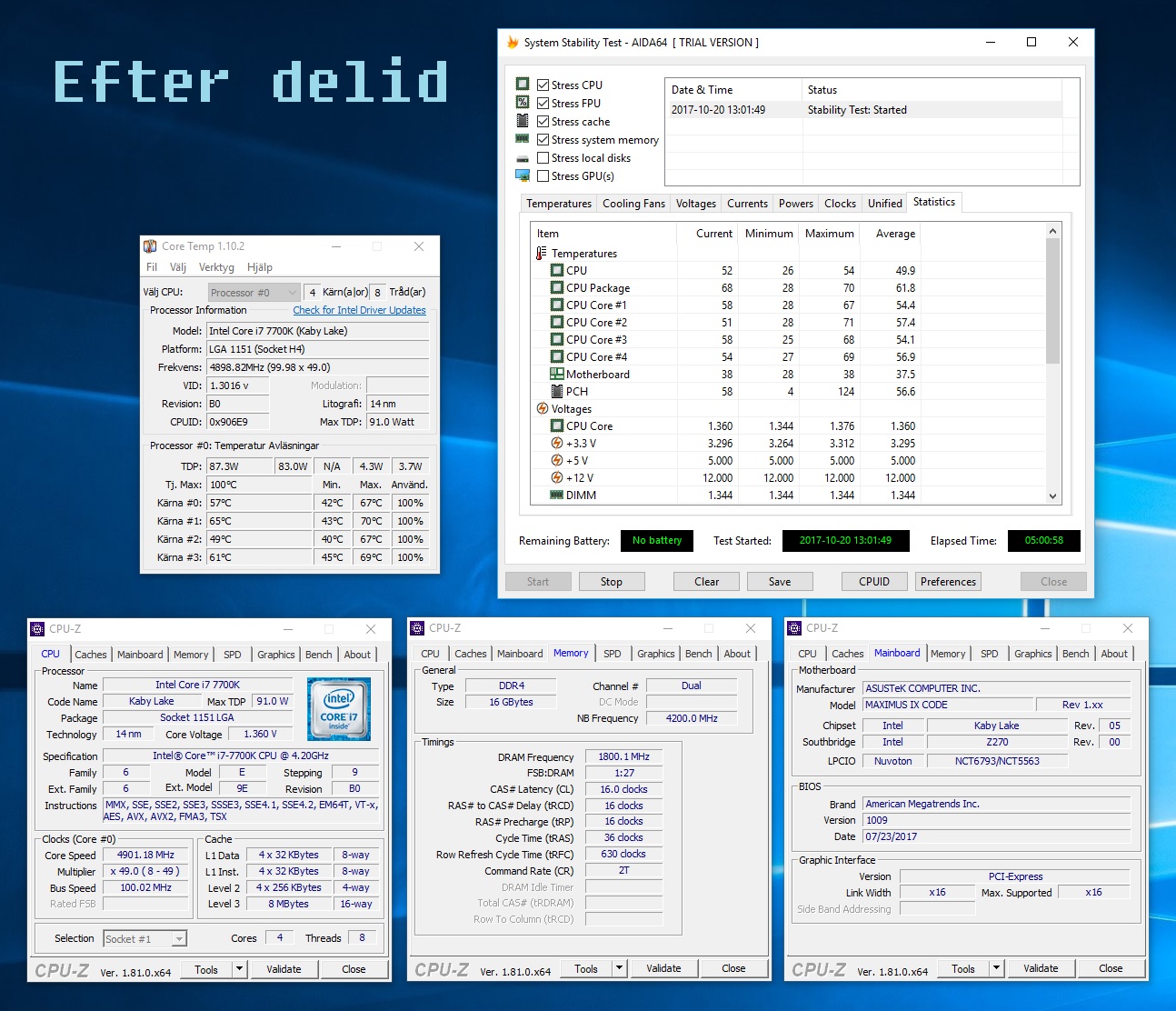Click the CPU-Z icon in the Mainboard window title
This screenshot has height=1011, width=1176.
pos(794,627)
